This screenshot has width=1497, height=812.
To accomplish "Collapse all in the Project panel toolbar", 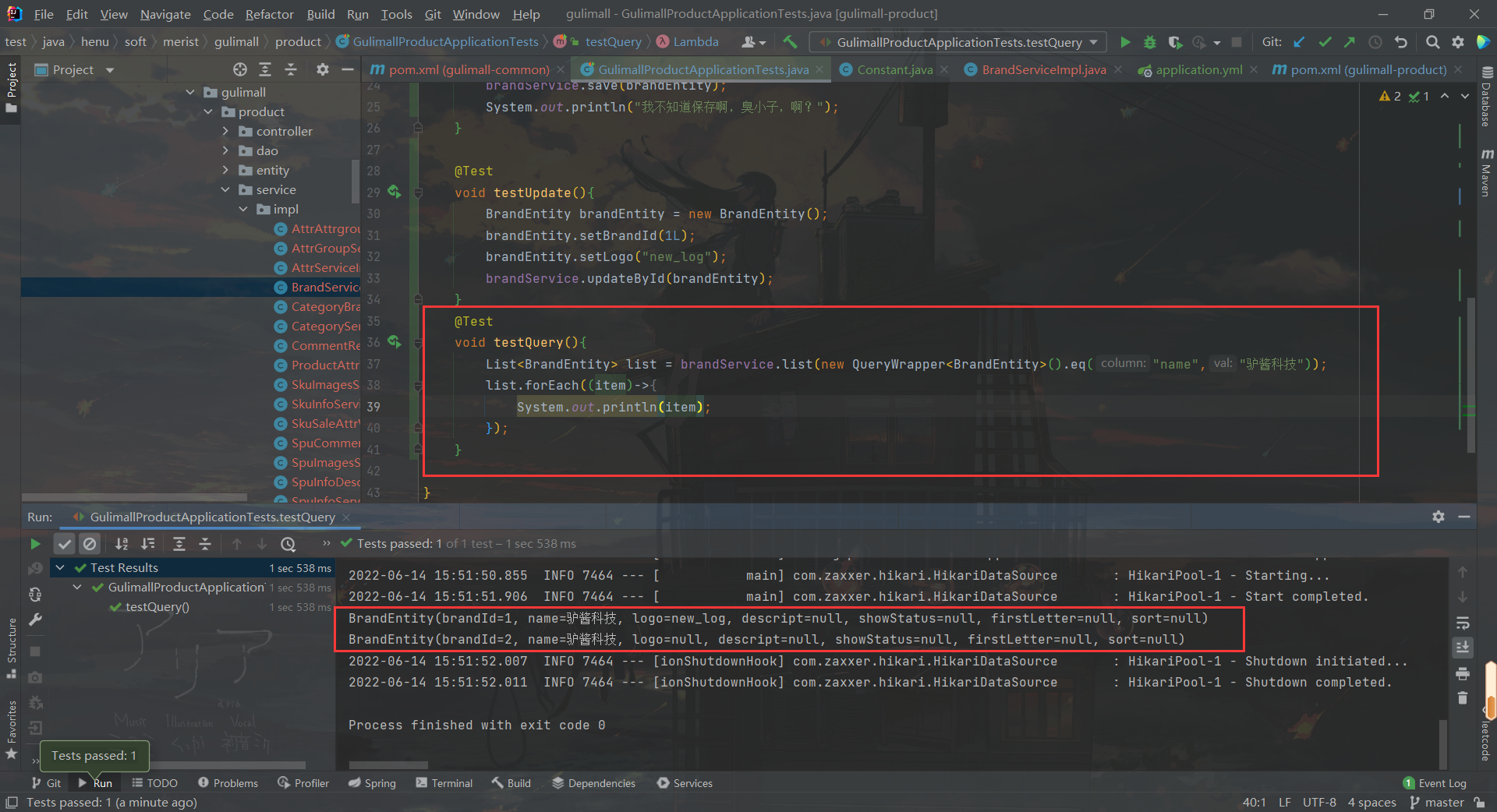I will click(290, 69).
